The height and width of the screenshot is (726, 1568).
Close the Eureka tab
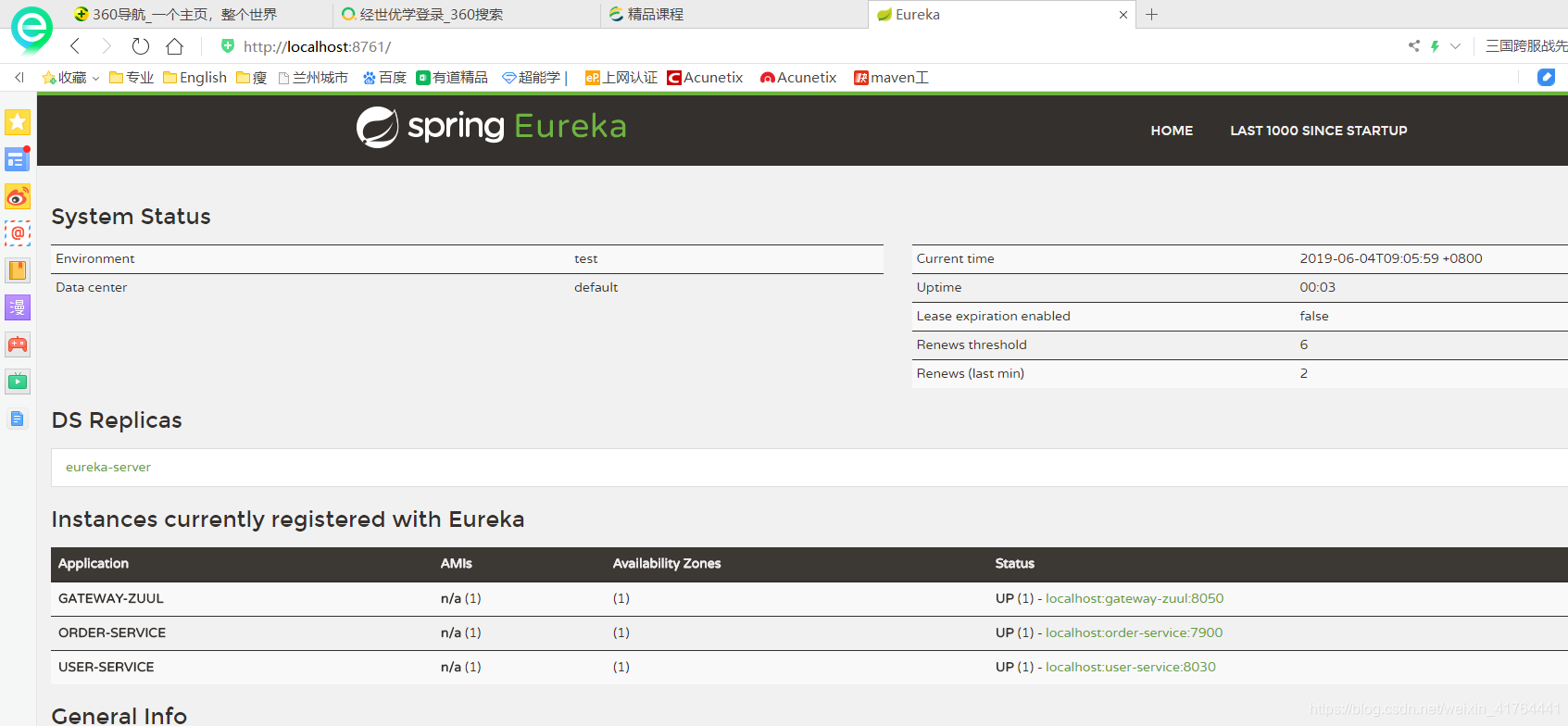(1123, 15)
